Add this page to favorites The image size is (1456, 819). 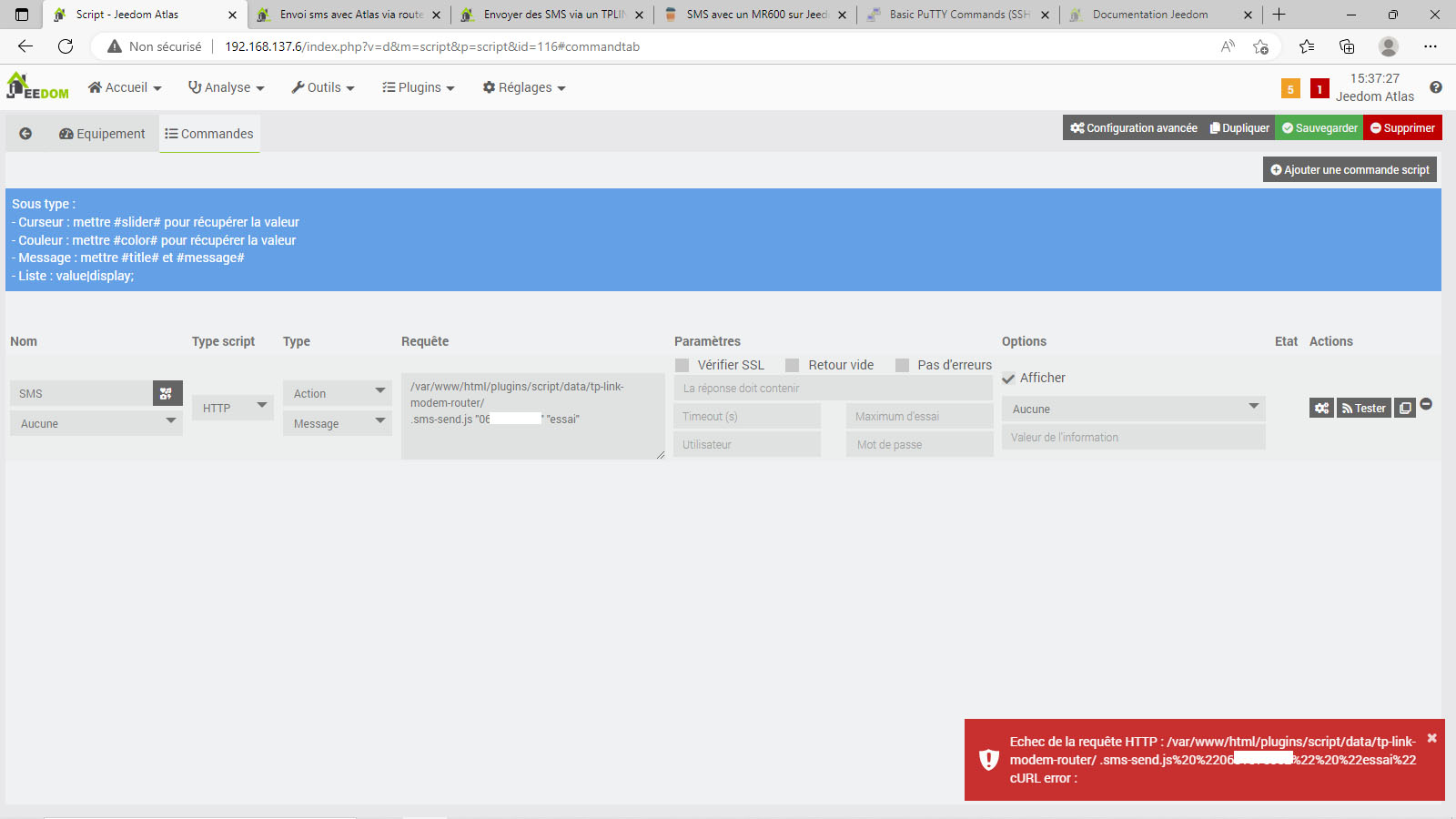1260,46
